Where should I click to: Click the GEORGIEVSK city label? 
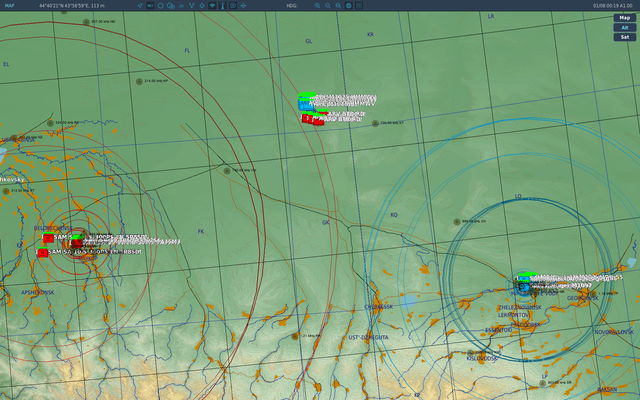(583, 298)
